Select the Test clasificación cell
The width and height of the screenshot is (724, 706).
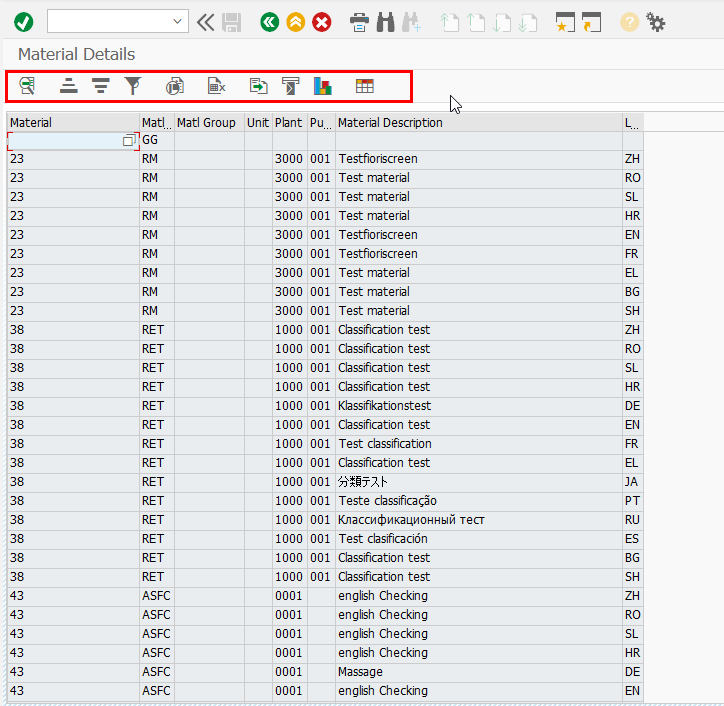tap(478, 539)
